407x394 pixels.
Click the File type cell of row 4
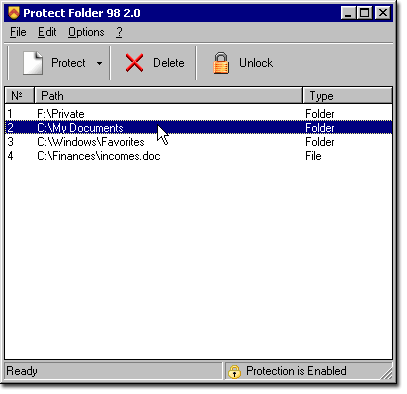[313, 156]
